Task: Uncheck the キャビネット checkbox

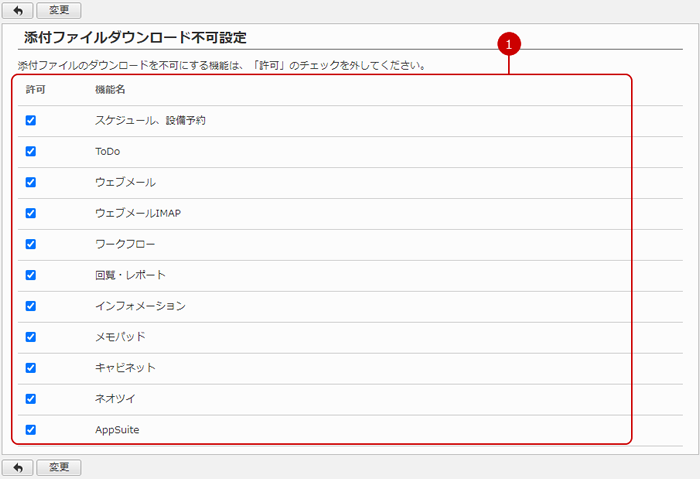Action: pyautogui.click(x=31, y=368)
